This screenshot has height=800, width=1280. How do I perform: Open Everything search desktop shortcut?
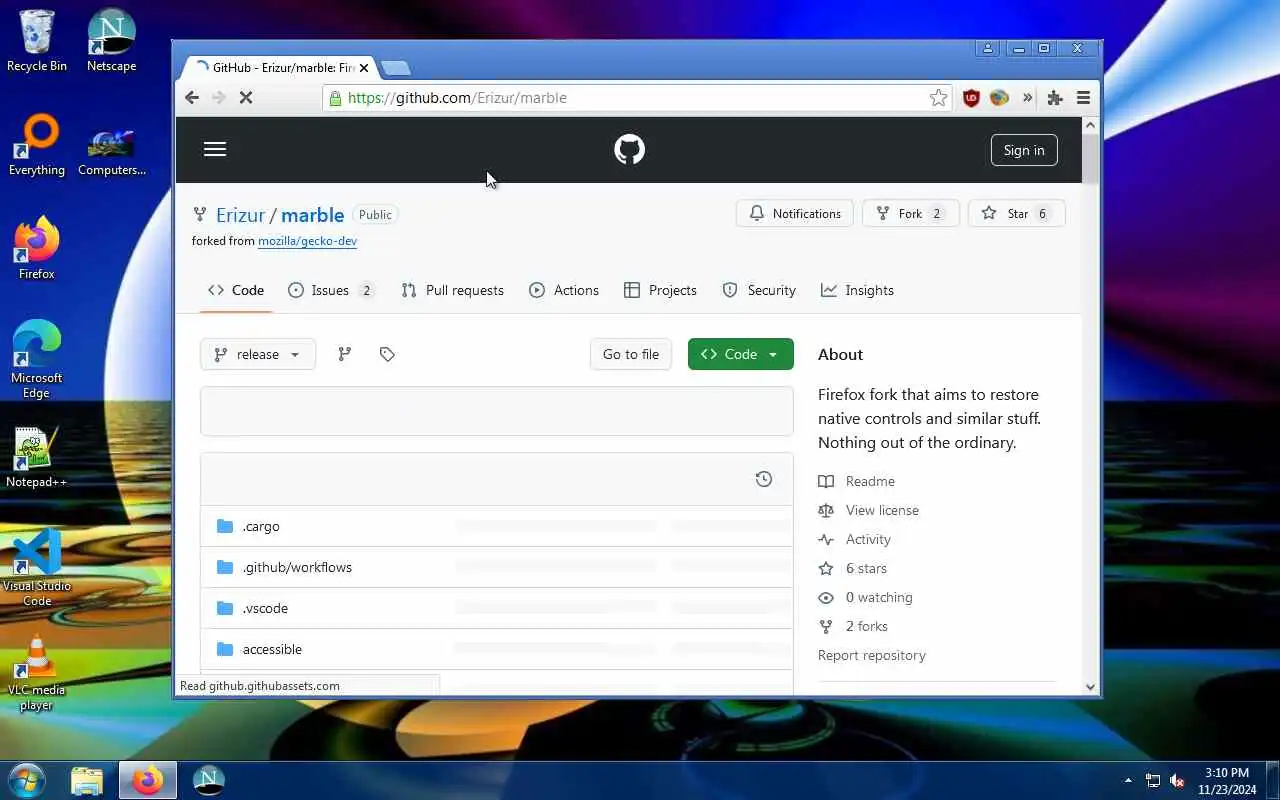37,146
